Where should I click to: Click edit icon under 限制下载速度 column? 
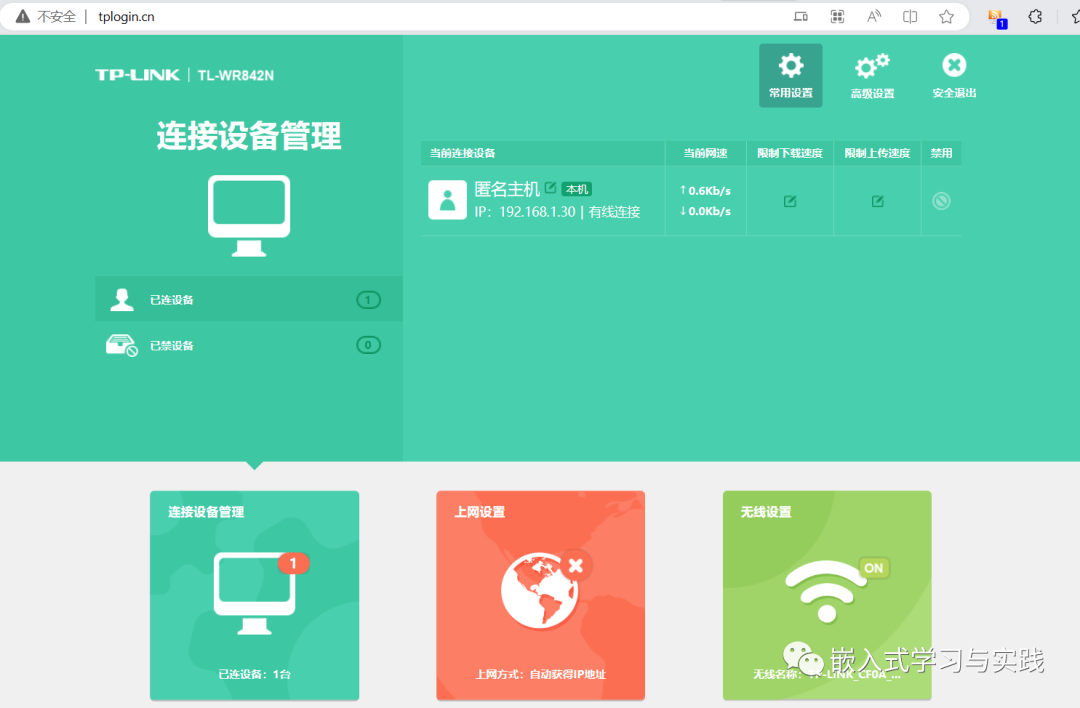click(789, 200)
